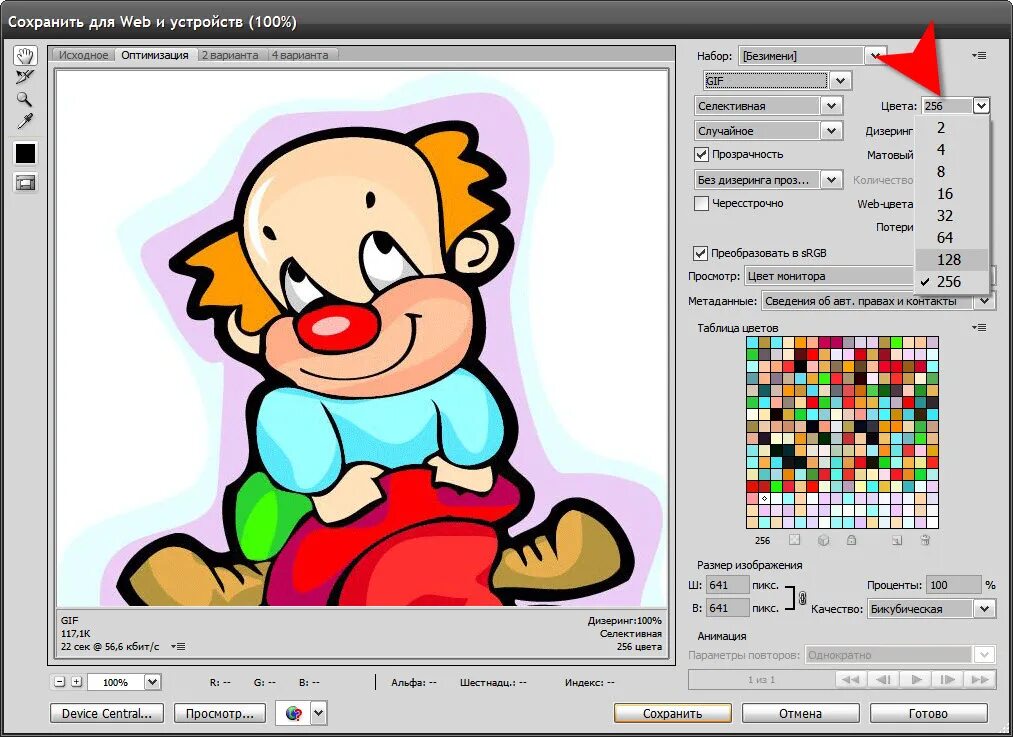
Task: Select the Hand tool
Action: tap(25, 56)
